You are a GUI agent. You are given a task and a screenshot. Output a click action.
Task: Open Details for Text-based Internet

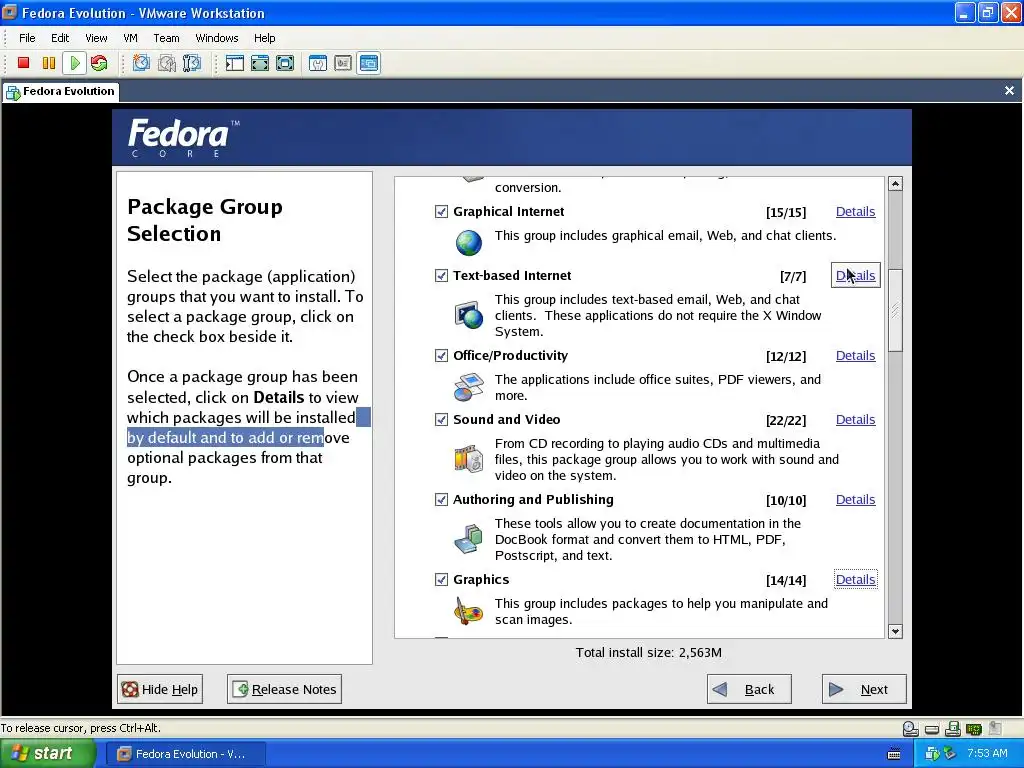point(856,276)
